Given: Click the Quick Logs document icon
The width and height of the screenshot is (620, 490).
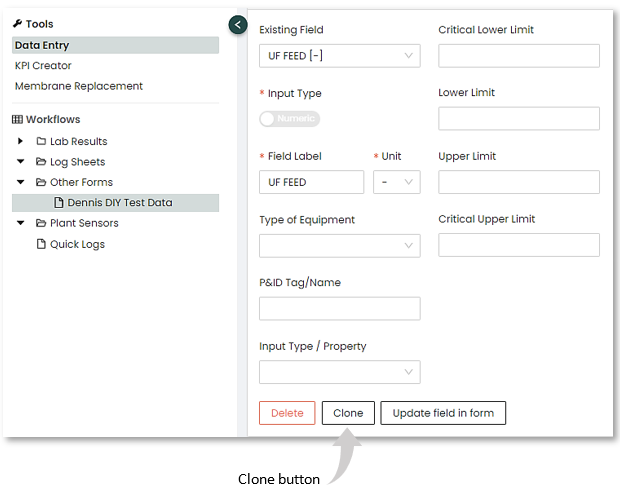Looking at the screenshot, I should [x=41, y=244].
